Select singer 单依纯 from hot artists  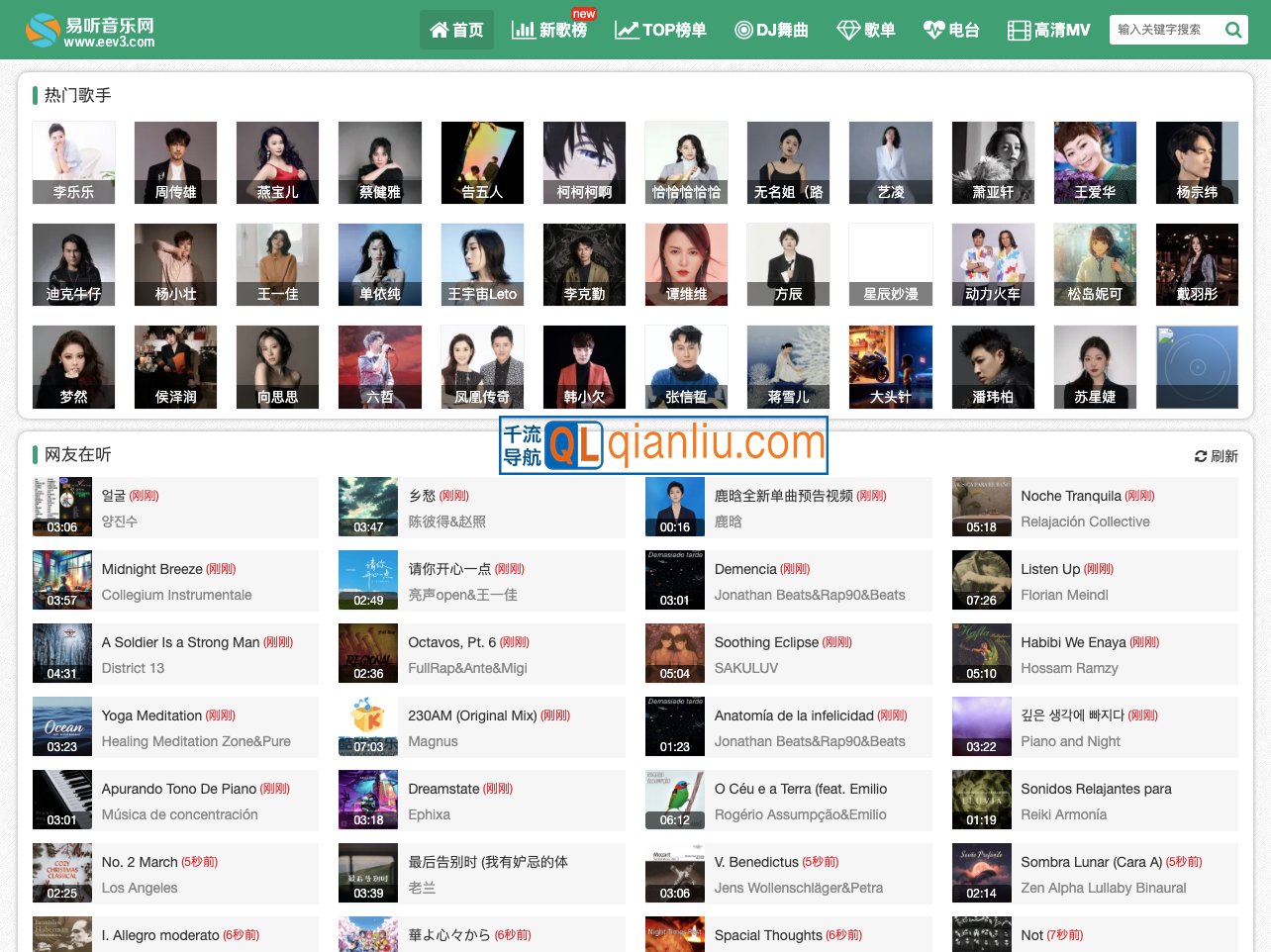(379, 264)
